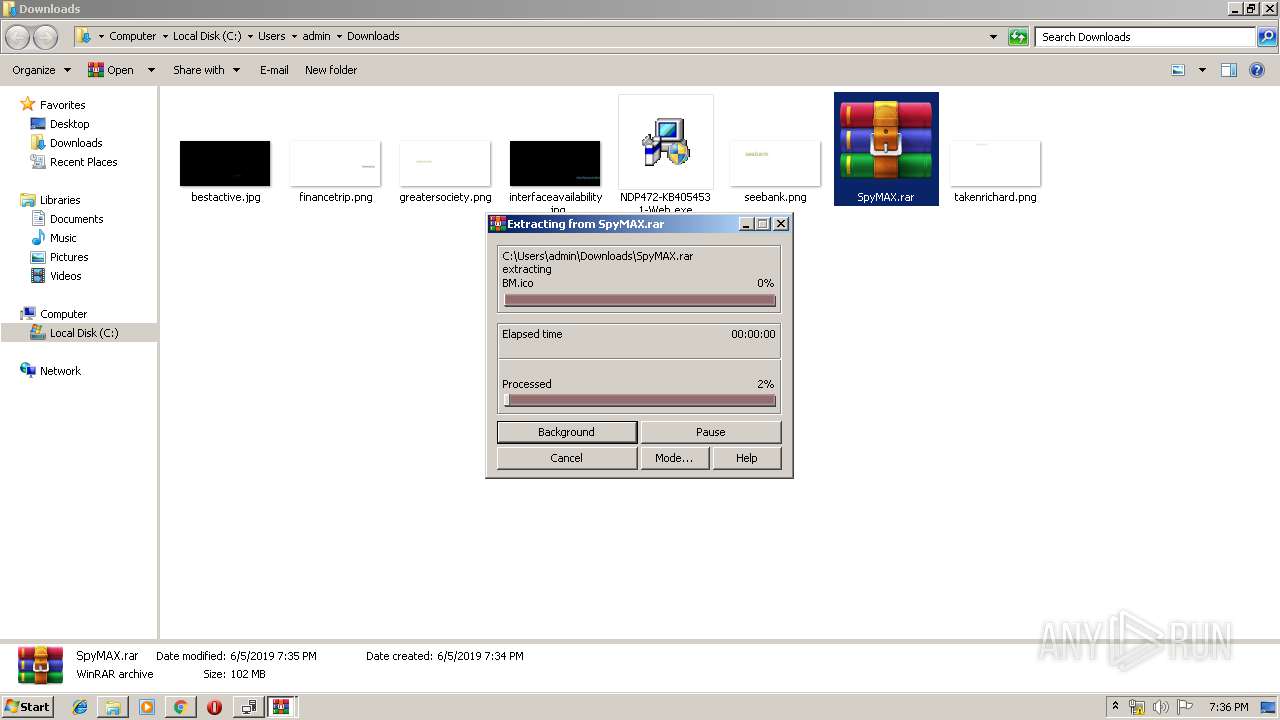Go to Users in the breadcrumb
The width and height of the screenshot is (1280, 720).
point(272,36)
